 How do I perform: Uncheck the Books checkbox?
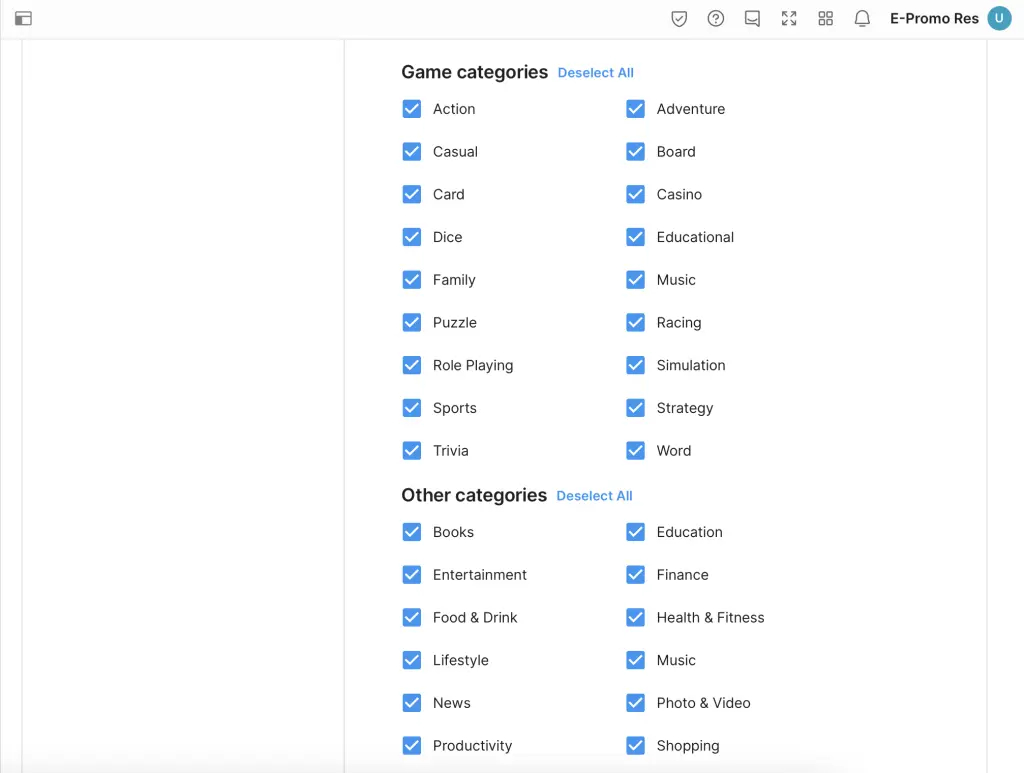(x=412, y=532)
